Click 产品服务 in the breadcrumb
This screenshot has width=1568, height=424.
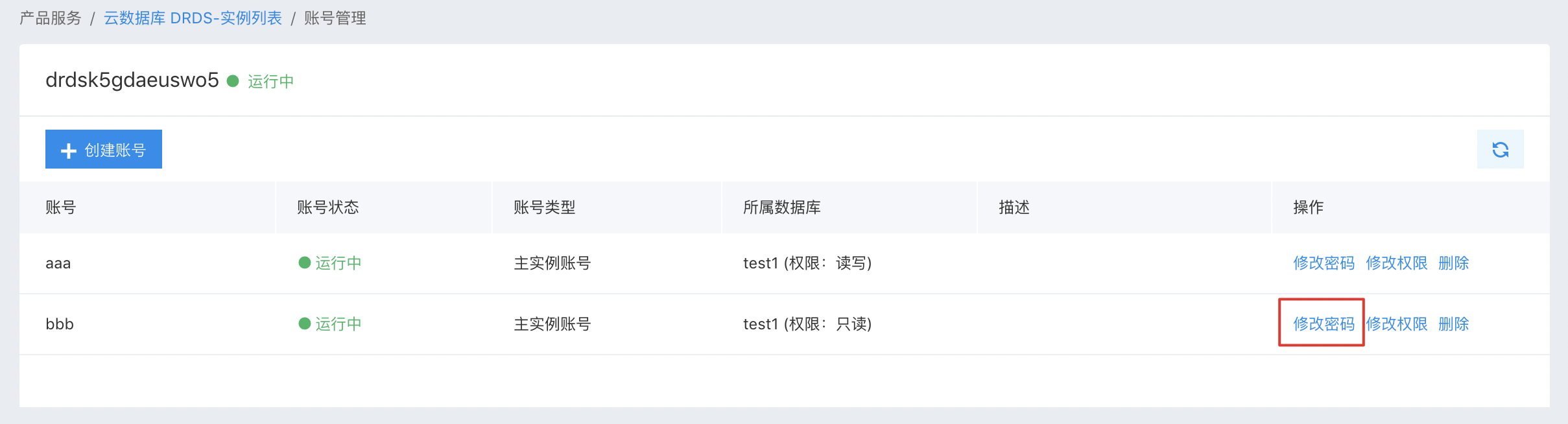point(51,18)
